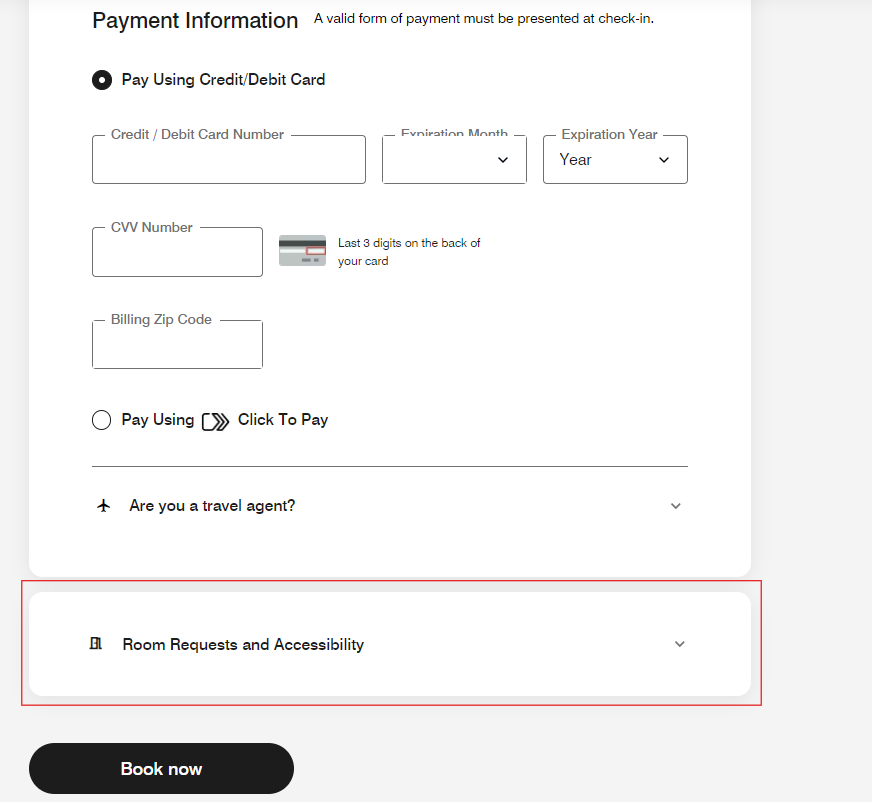Open the Expiration Year dropdown
Viewport: 872px width, 802px height.
tap(615, 160)
